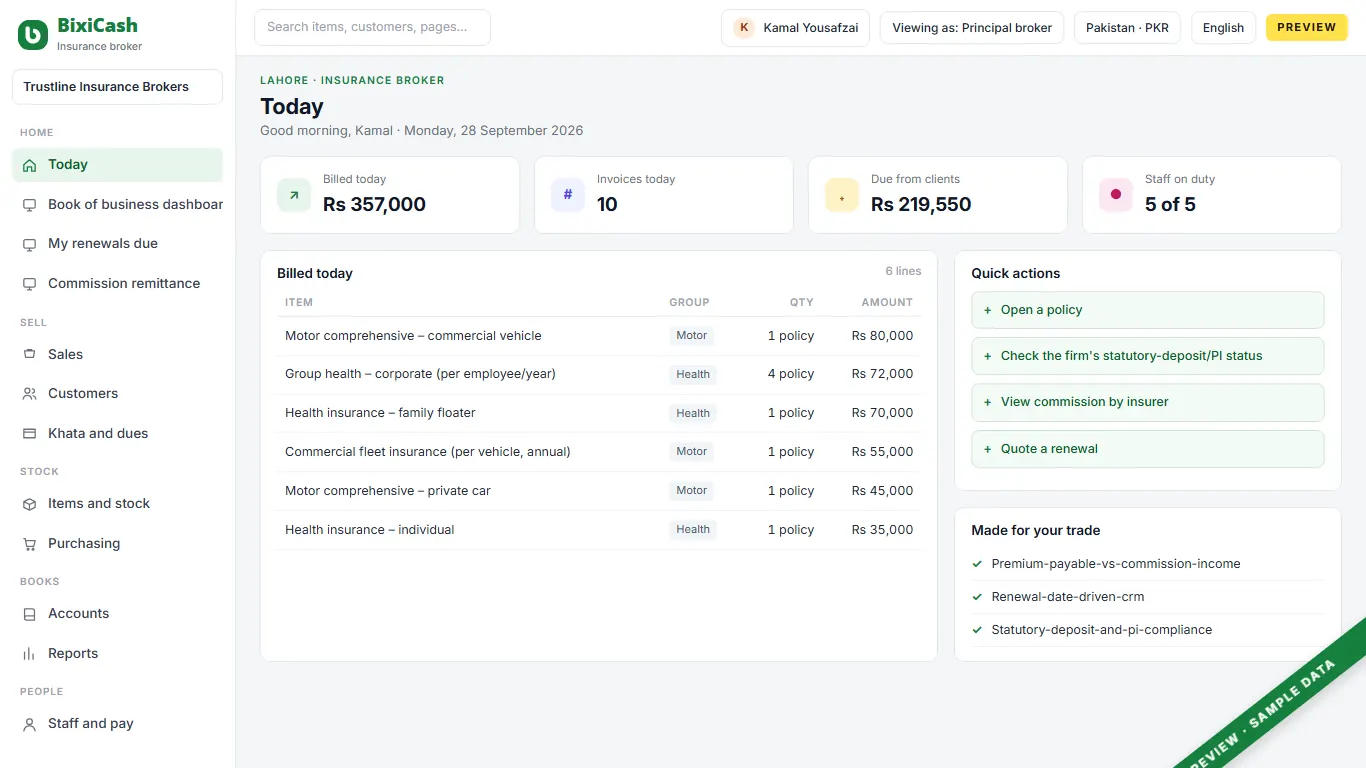Click the BixiCash logo icon
This screenshot has width=1366, height=768.
point(33,35)
